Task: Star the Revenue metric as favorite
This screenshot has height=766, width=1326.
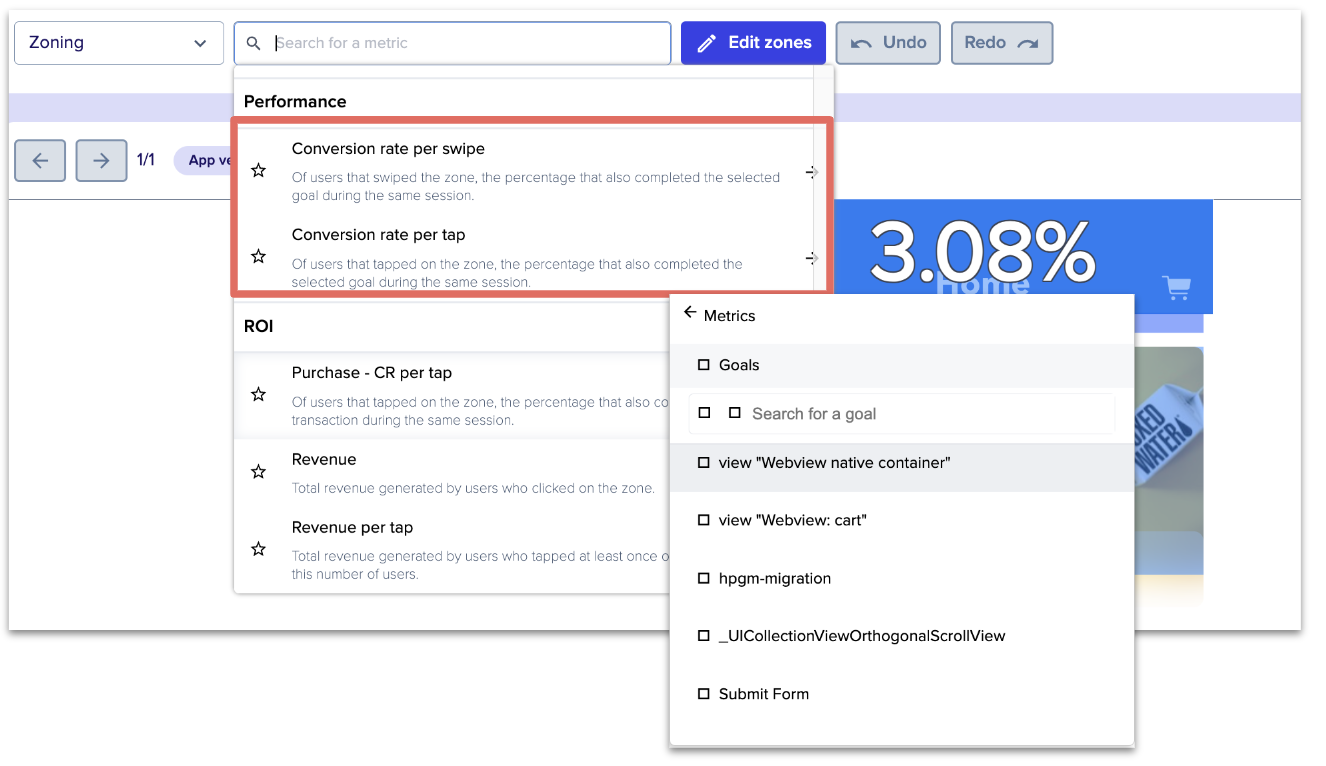Action: [258, 471]
